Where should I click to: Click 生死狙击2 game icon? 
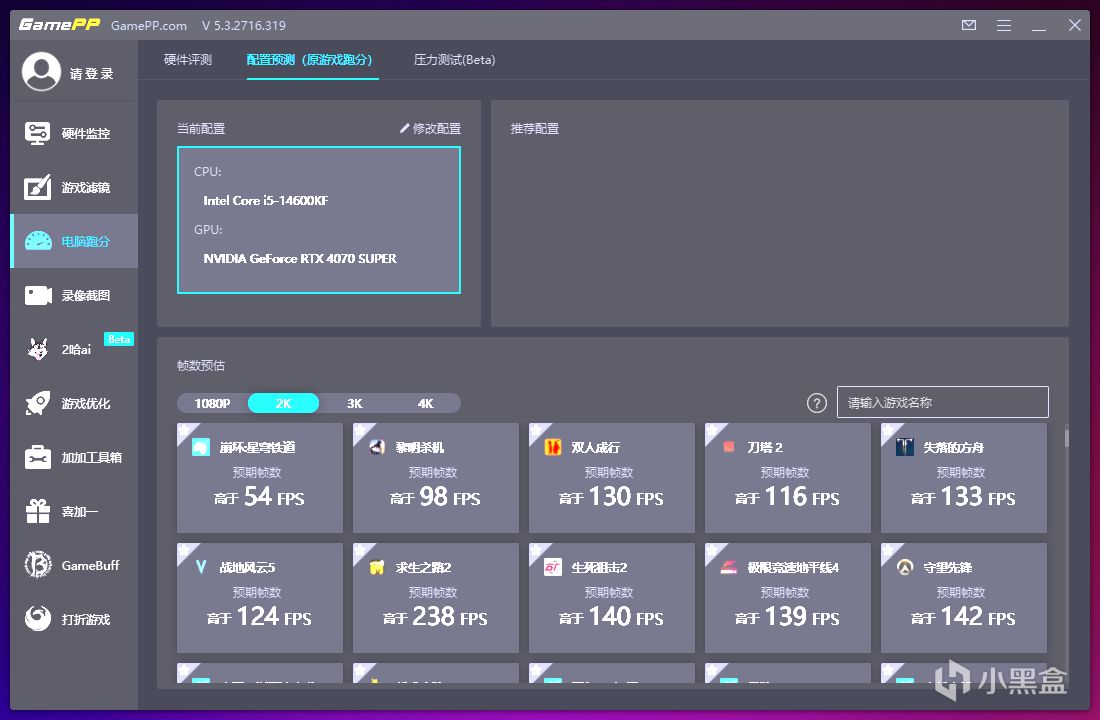[x=553, y=567]
